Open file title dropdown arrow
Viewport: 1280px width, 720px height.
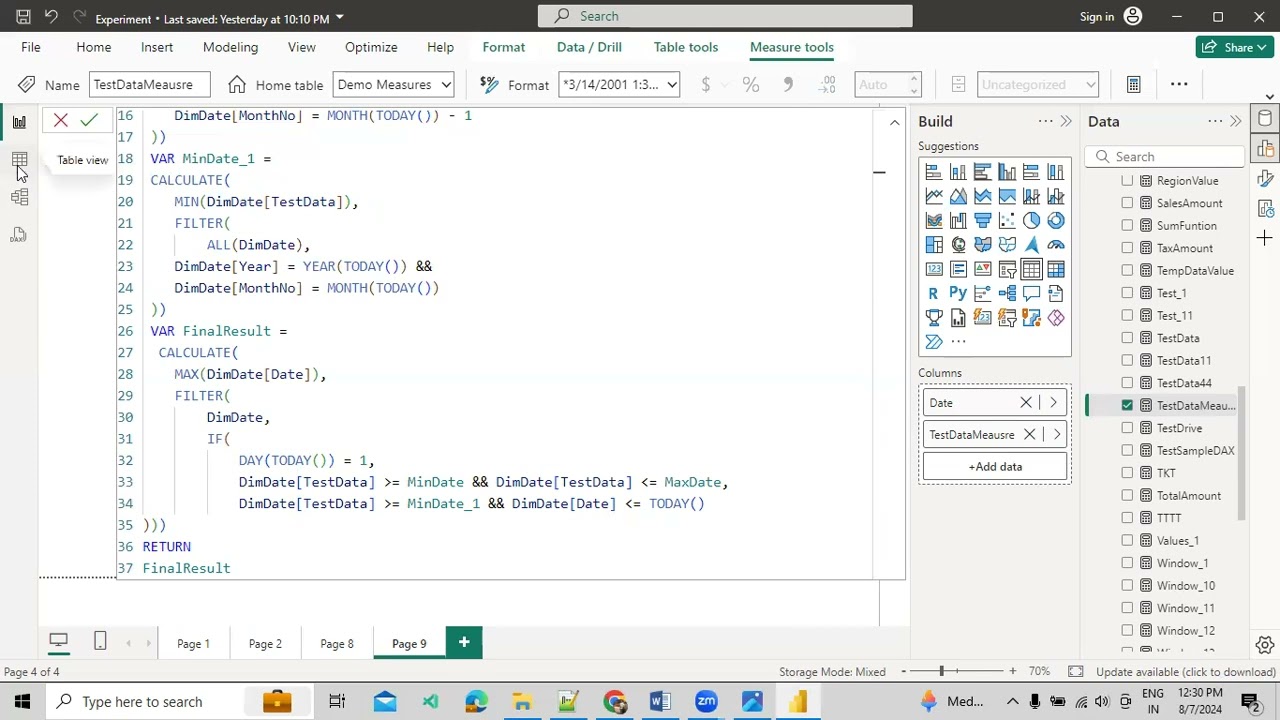tap(340, 18)
